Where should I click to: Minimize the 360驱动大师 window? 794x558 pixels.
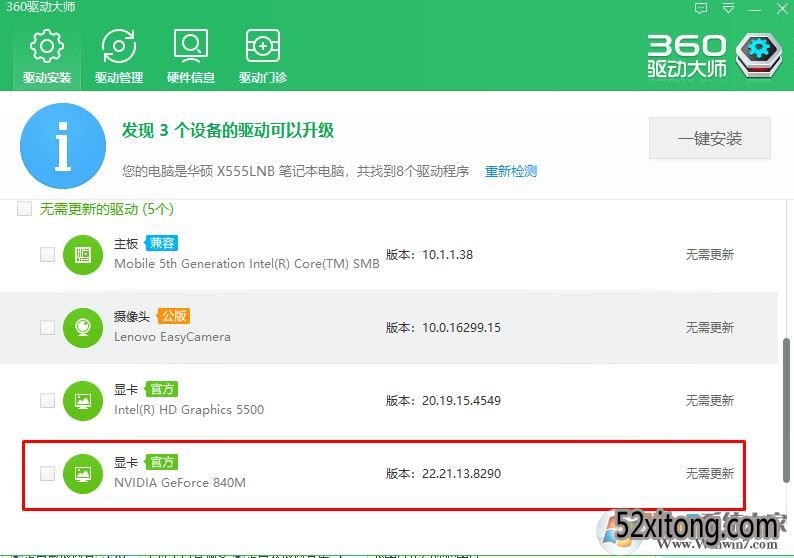[x=755, y=9]
